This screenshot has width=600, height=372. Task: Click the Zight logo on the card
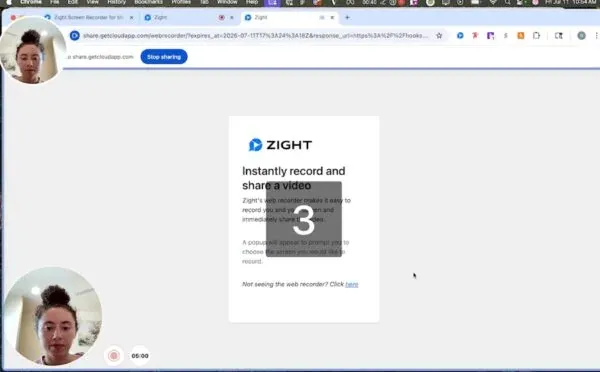pyautogui.click(x=280, y=145)
